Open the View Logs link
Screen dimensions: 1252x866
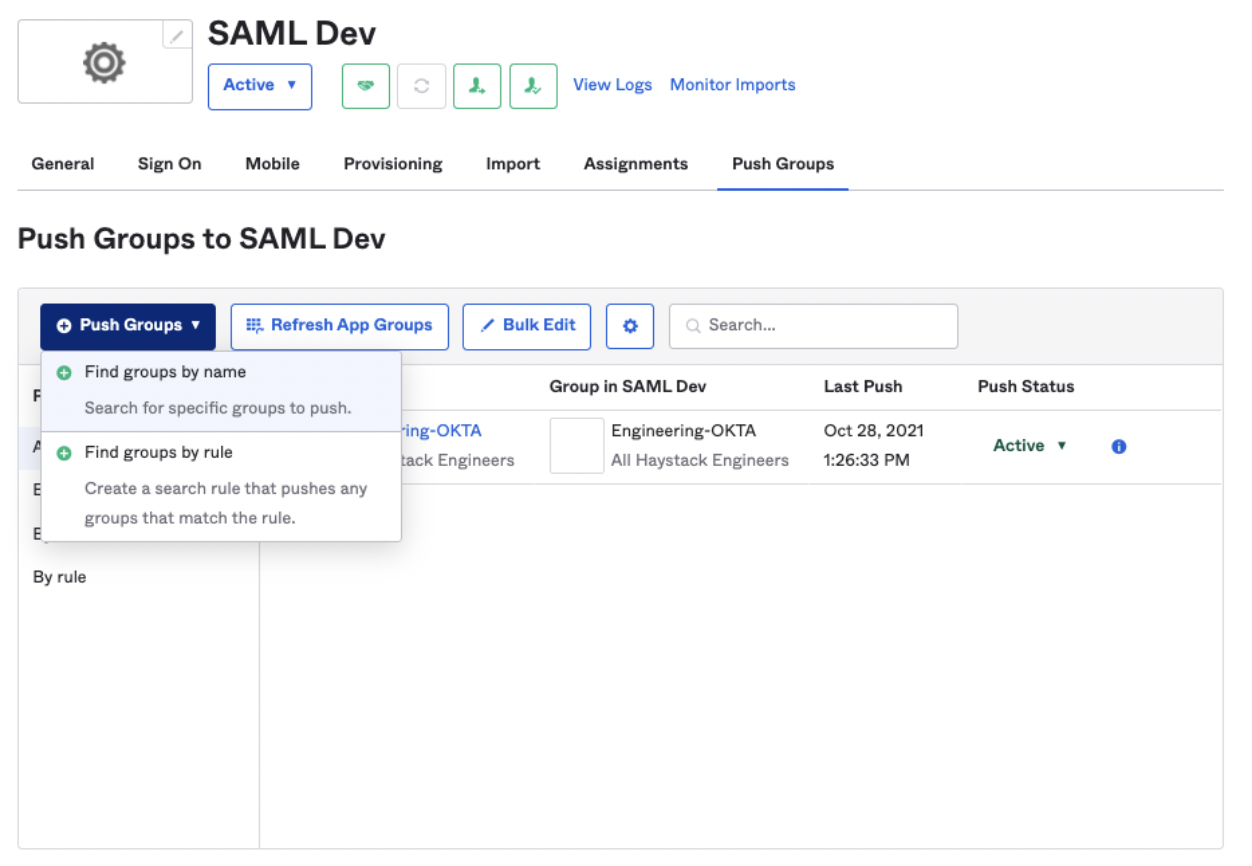click(612, 85)
